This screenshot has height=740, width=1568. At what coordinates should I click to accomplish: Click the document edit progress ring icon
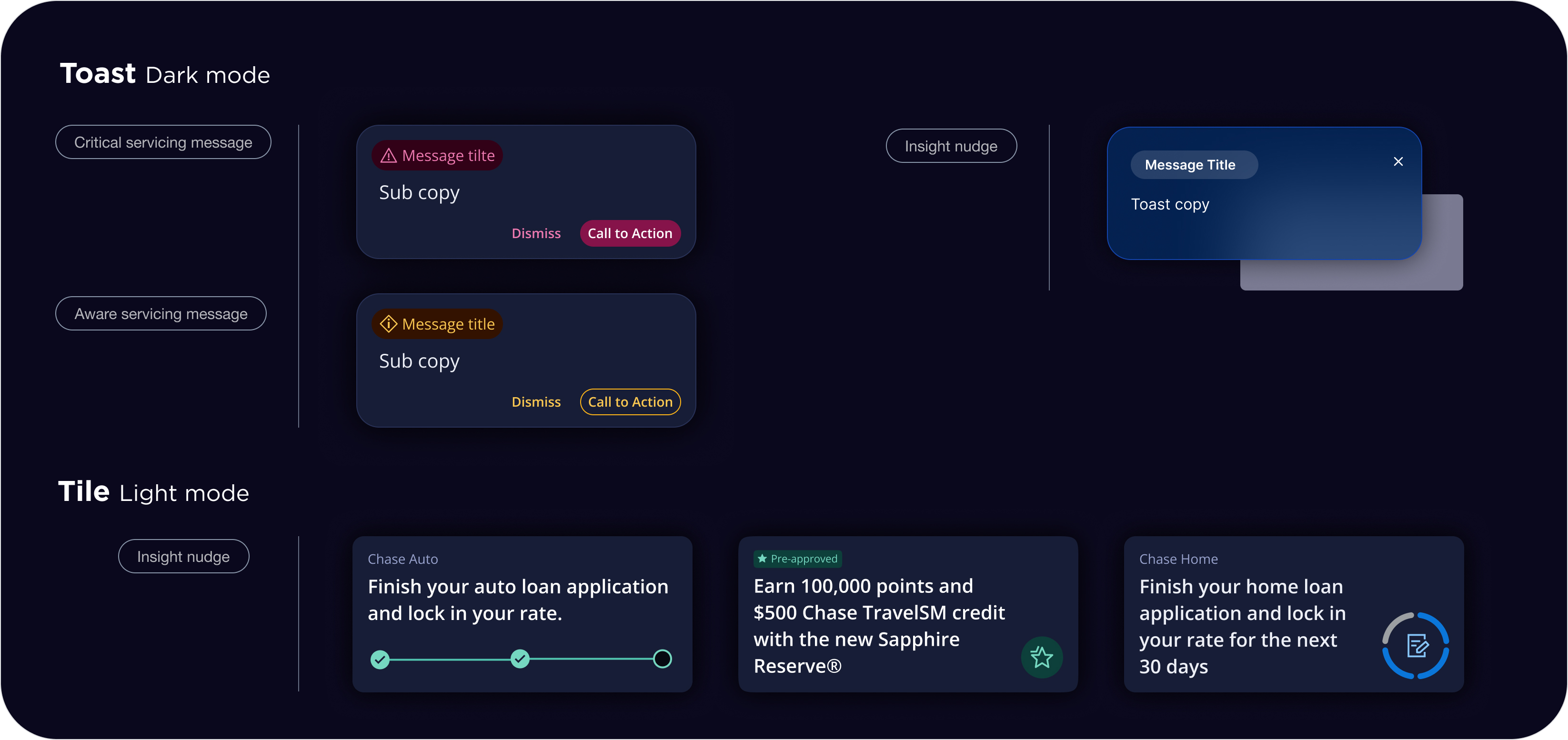coord(1416,646)
